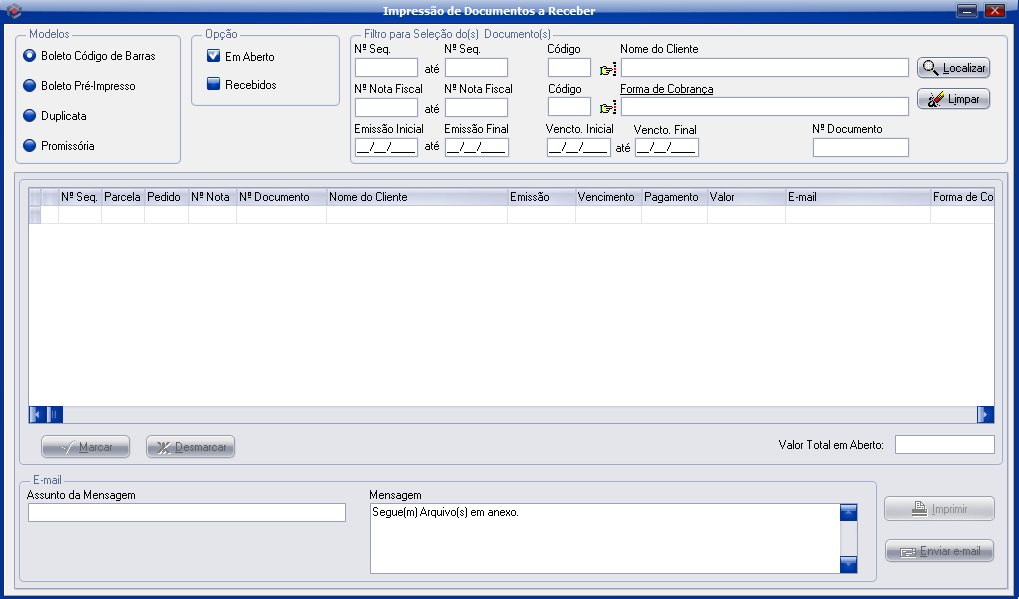Select Boleto Código de Barras model
The width and height of the screenshot is (1019, 599).
point(29,56)
